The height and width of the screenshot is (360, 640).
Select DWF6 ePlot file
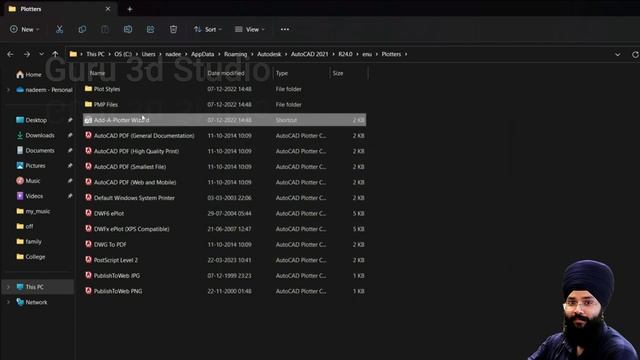(224, 213)
